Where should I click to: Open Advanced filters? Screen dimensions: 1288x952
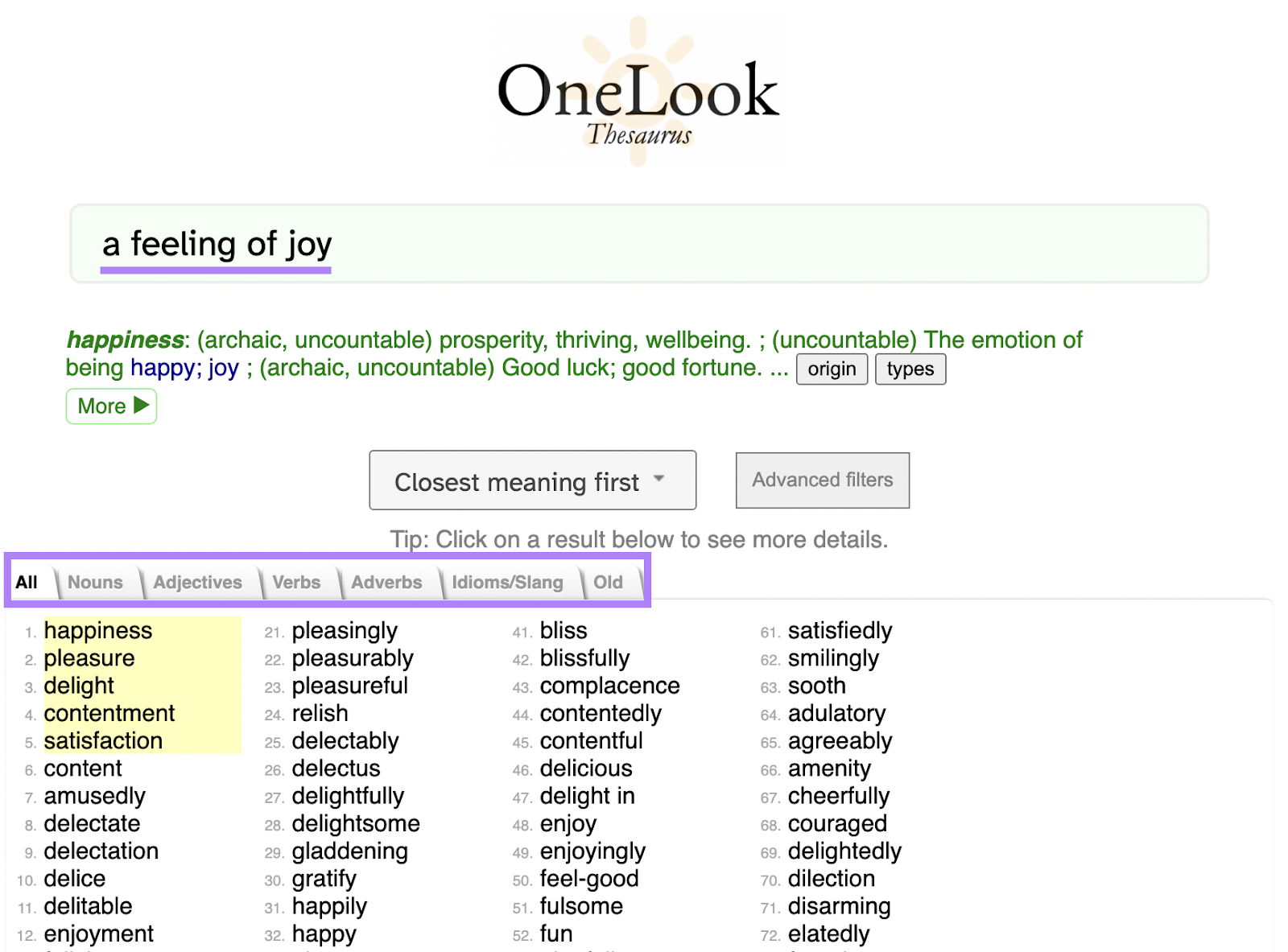click(822, 480)
